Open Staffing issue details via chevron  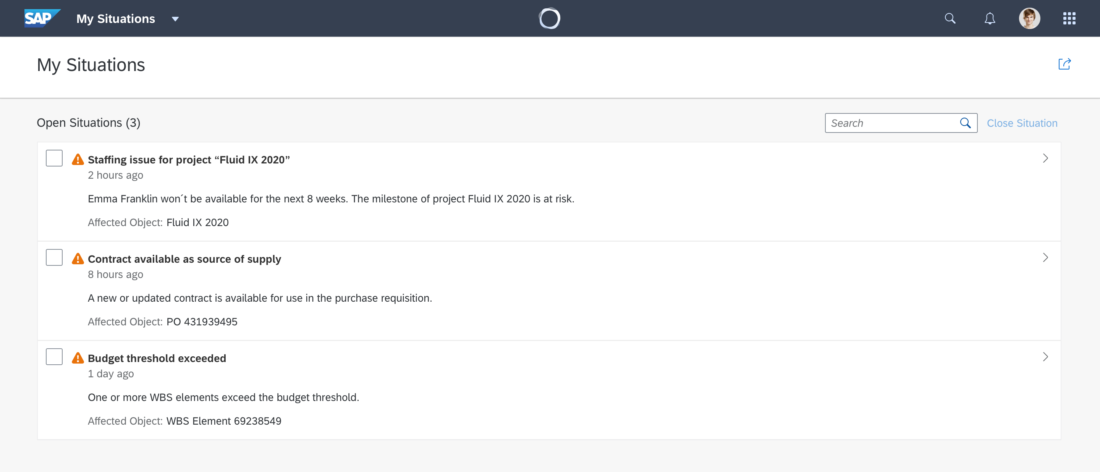[1045, 158]
